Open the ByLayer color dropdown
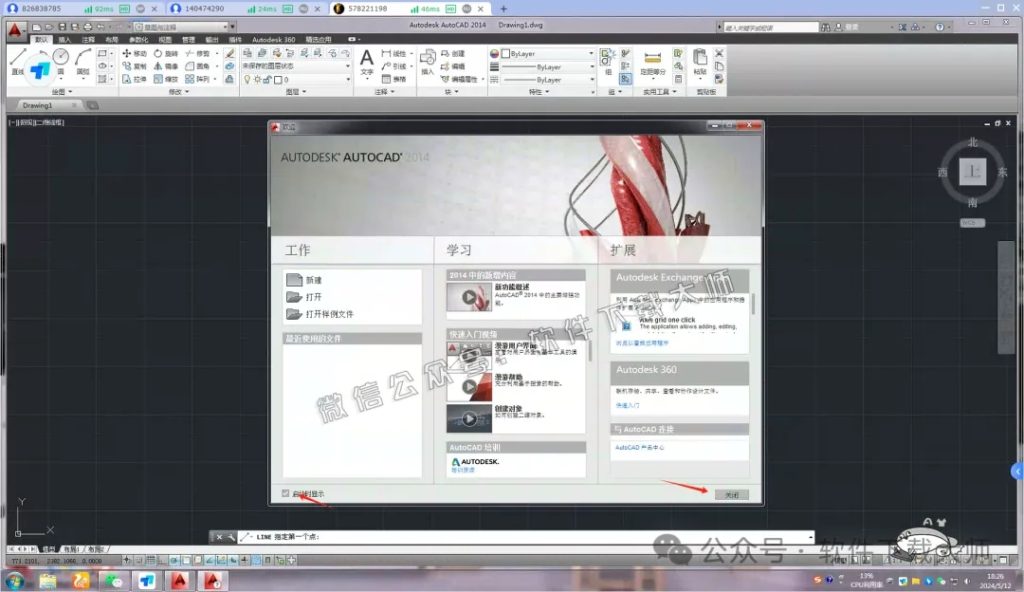The image size is (1024, 592). (x=591, y=54)
